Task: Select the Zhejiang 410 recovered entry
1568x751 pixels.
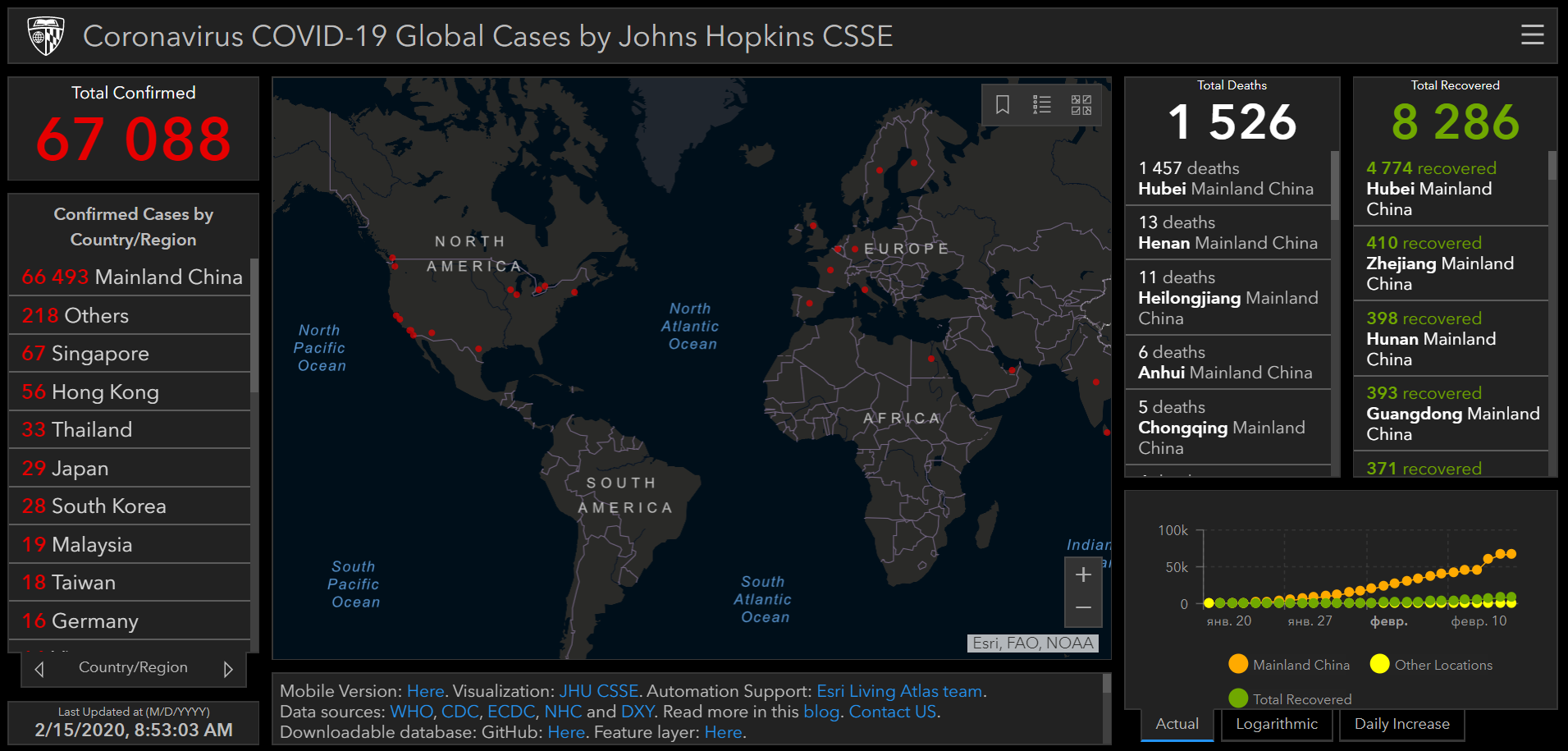Action: point(1451,263)
